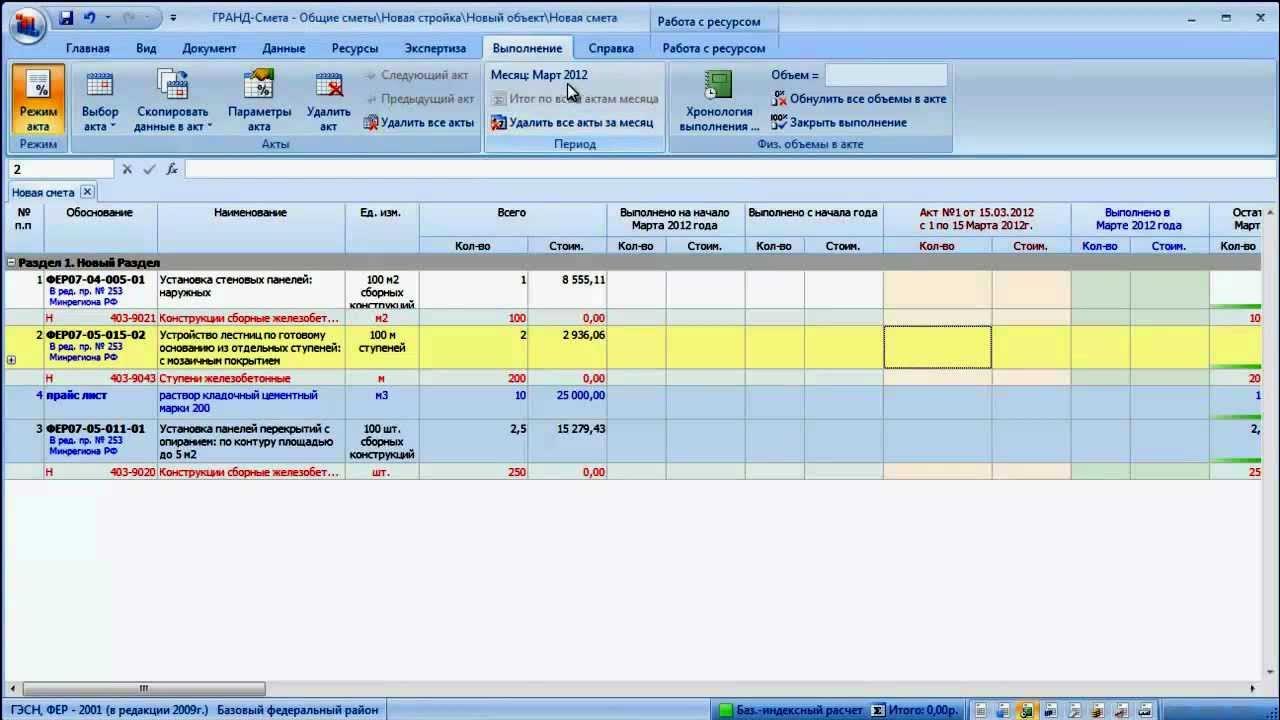Image resolution: width=1280 pixels, height=720 pixels.
Task: Select the Выполнение ribbon tab
Action: (527, 48)
